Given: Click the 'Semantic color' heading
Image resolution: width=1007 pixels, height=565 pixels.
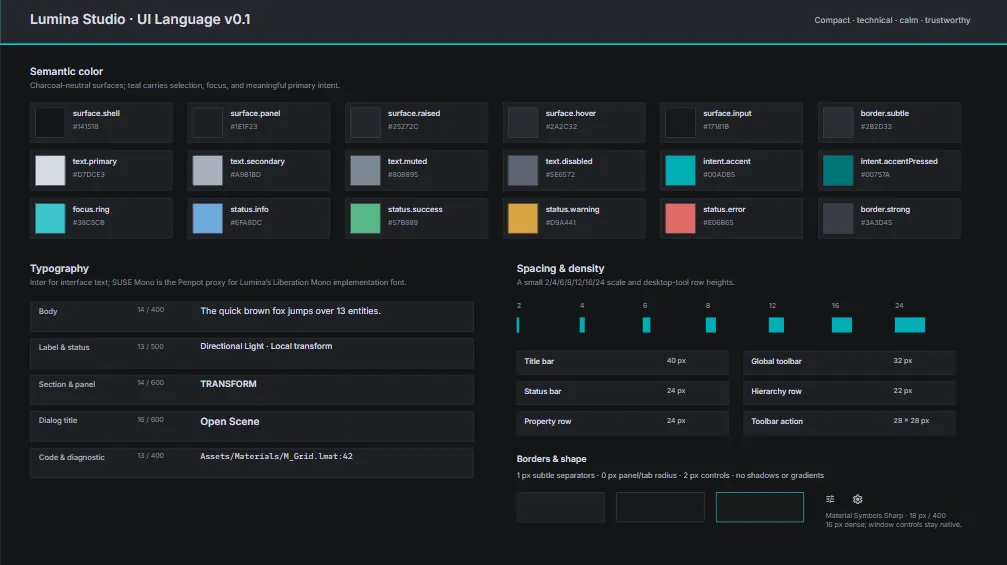Looking at the screenshot, I should (x=66, y=71).
